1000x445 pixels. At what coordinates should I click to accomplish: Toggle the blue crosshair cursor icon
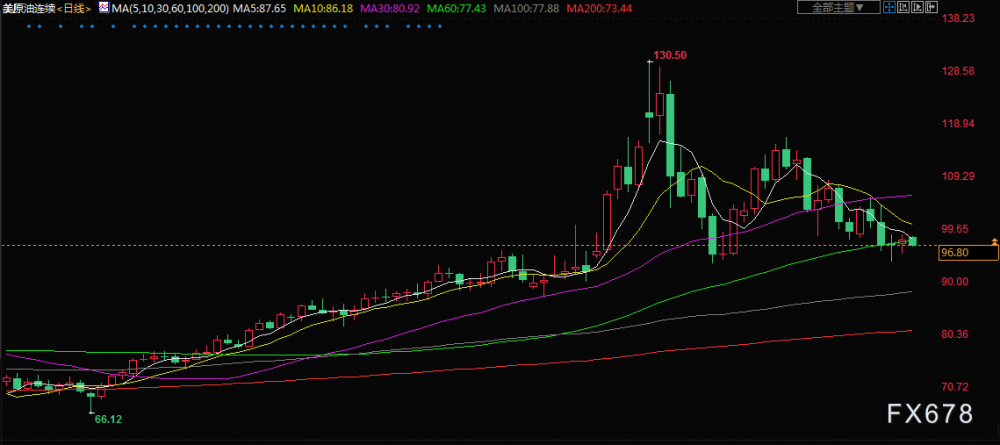click(890, 7)
